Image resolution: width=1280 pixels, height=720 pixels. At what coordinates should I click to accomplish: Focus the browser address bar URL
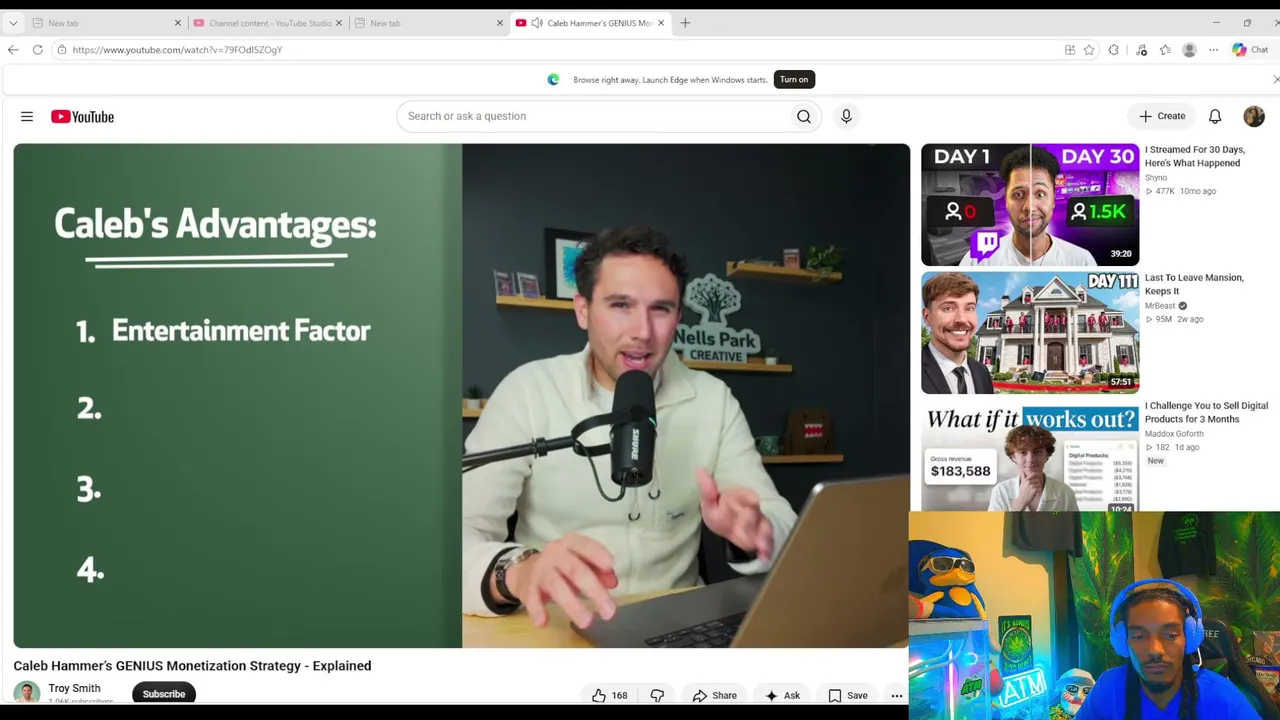coord(177,50)
